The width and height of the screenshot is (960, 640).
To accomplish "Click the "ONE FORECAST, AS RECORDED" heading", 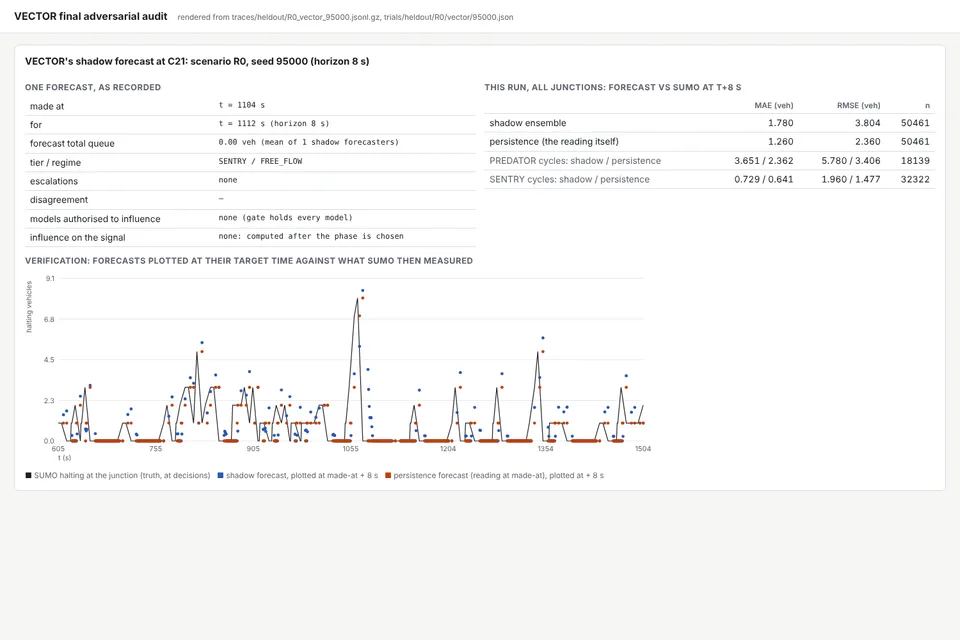I will 93,88.
